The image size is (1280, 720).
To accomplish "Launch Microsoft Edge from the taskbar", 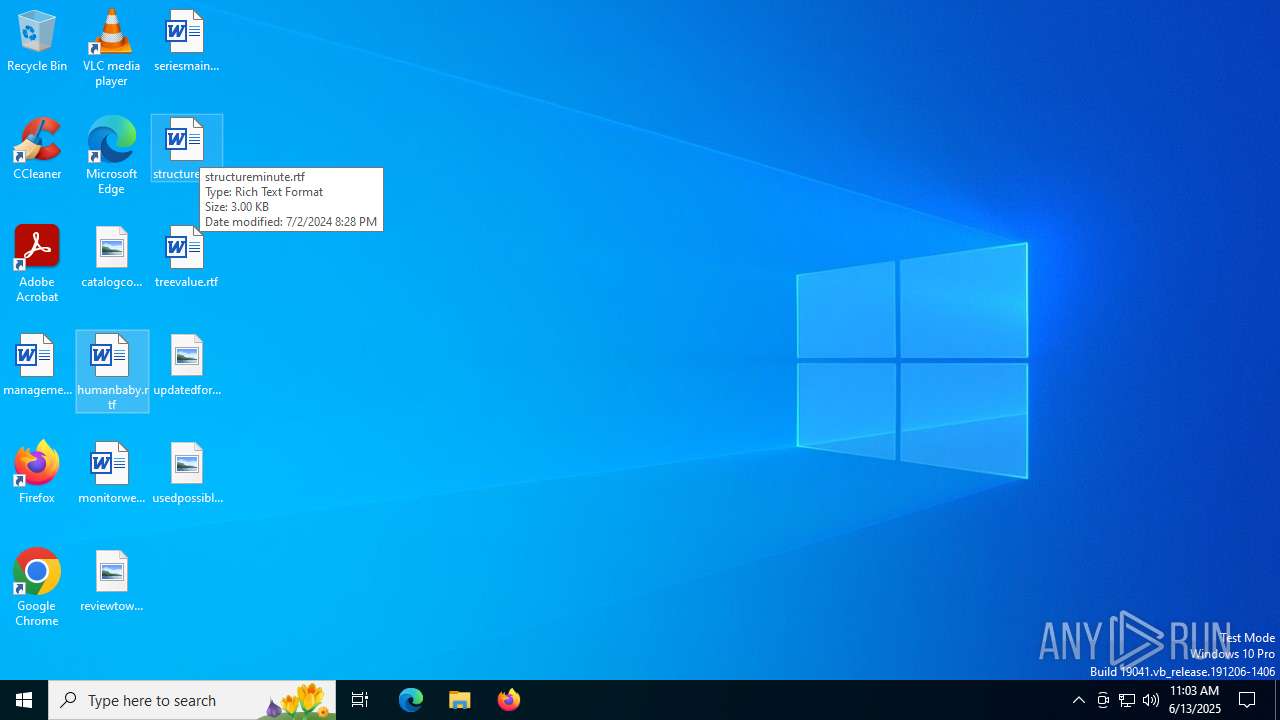I will (411, 700).
